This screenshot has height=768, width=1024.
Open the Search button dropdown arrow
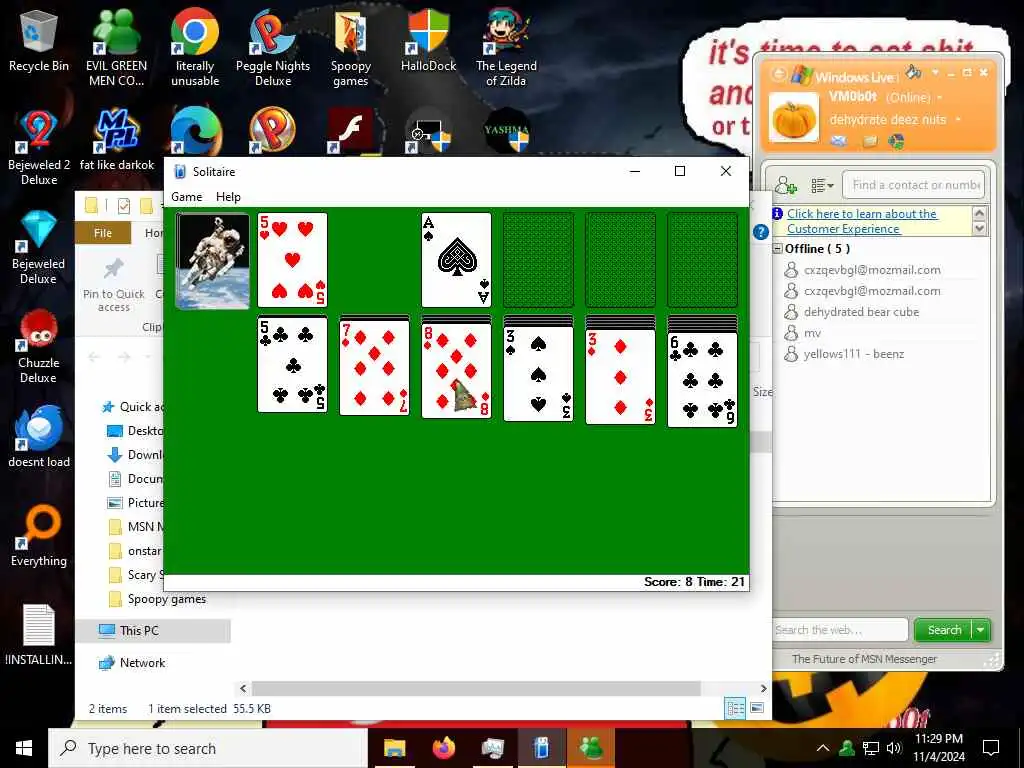pos(981,630)
